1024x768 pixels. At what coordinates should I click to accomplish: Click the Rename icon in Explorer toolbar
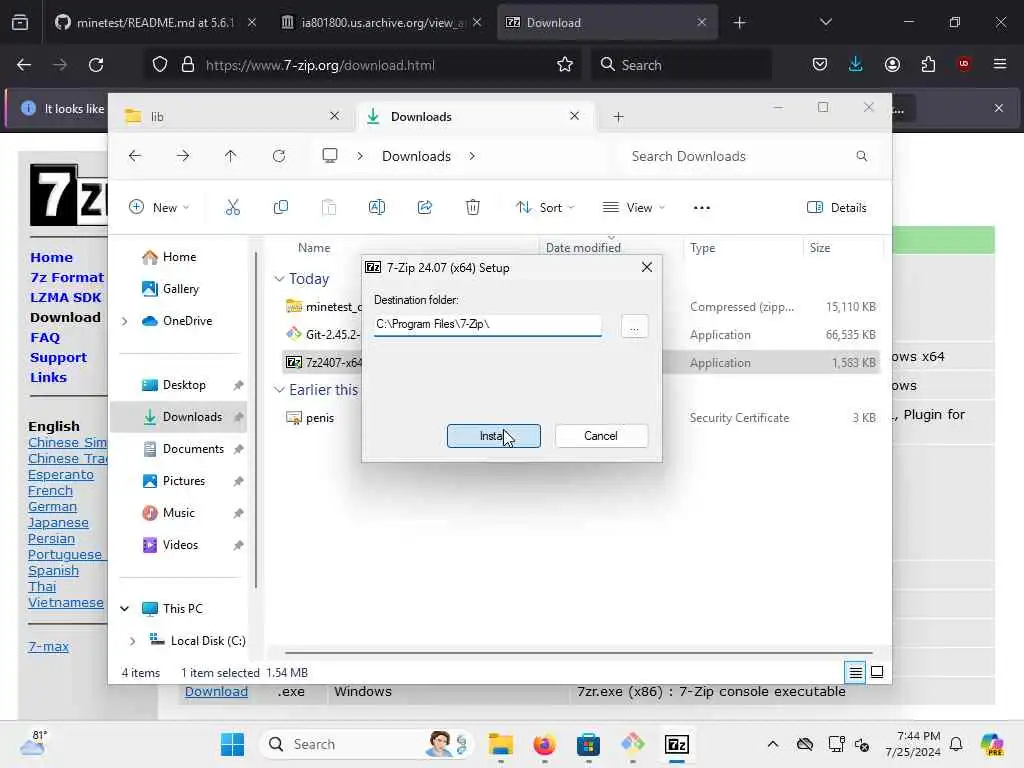click(x=377, y=208)
